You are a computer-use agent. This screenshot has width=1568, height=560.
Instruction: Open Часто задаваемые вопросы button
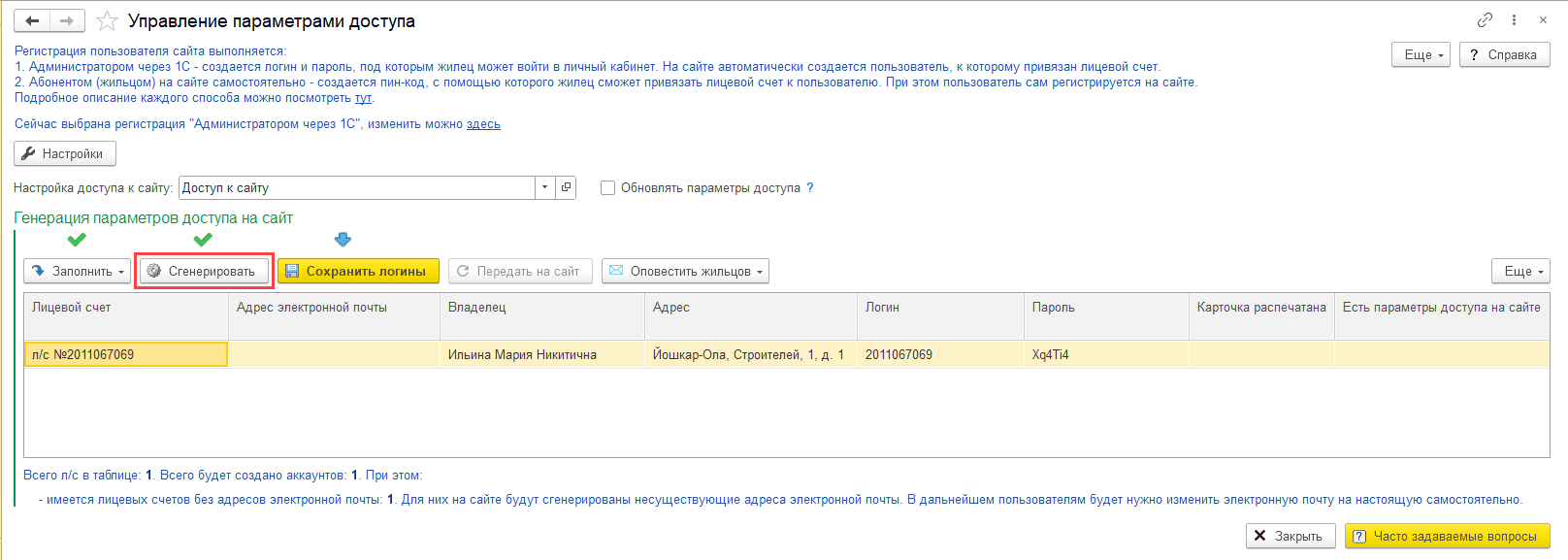tap(1447, 536)
